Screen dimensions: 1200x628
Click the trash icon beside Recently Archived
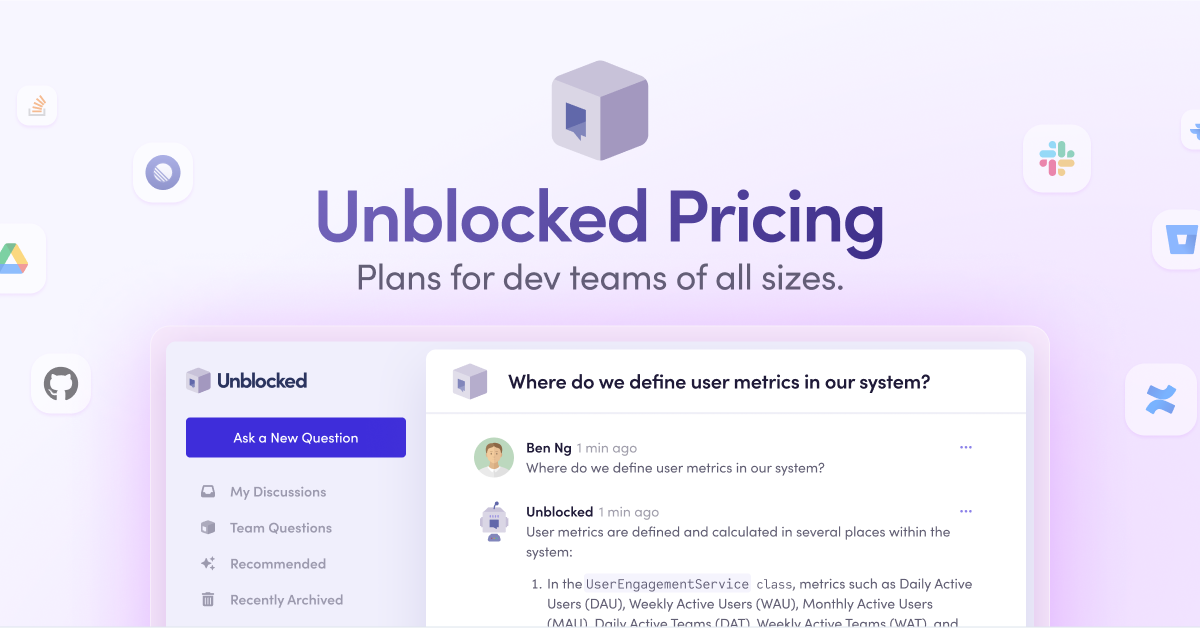coord(207,599)
